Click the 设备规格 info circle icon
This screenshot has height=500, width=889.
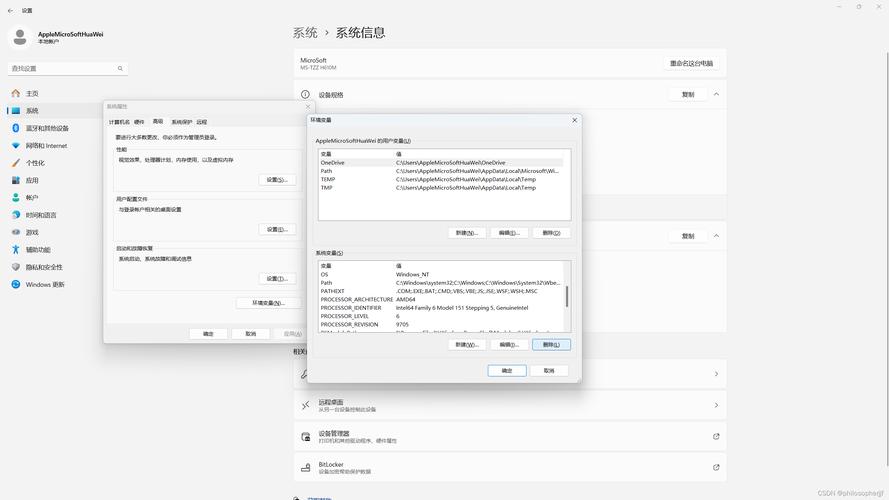[305, 95]
